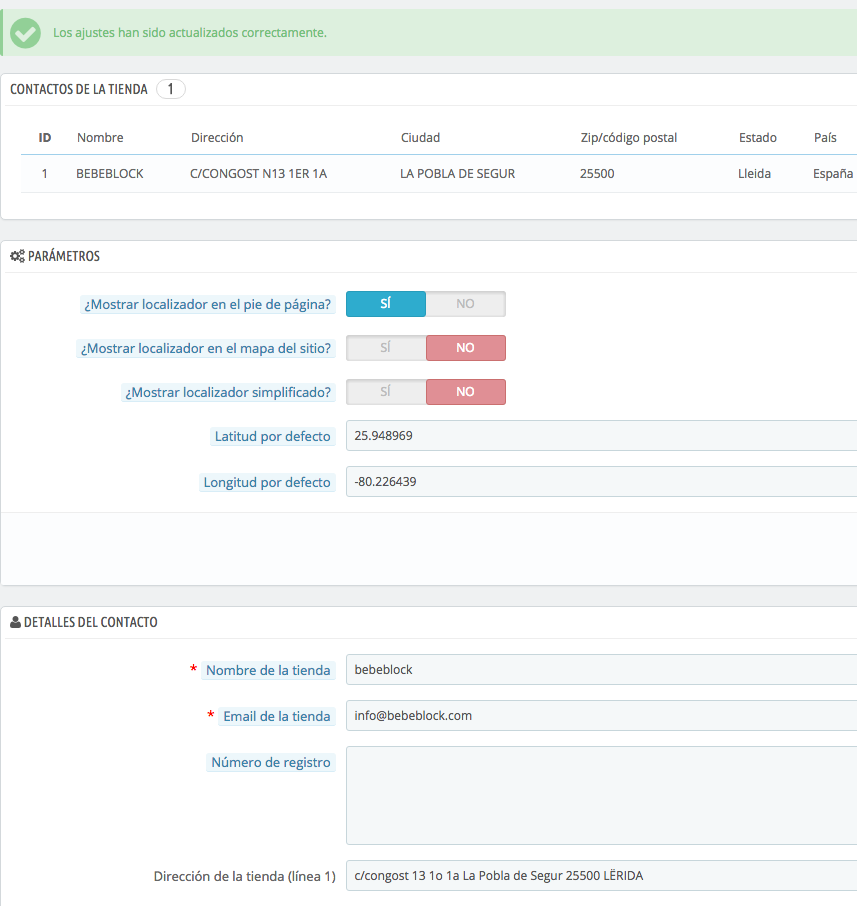This screenshot has width=857, height=906.
Task: Click the Número de registro label
Action: [270, 762]
